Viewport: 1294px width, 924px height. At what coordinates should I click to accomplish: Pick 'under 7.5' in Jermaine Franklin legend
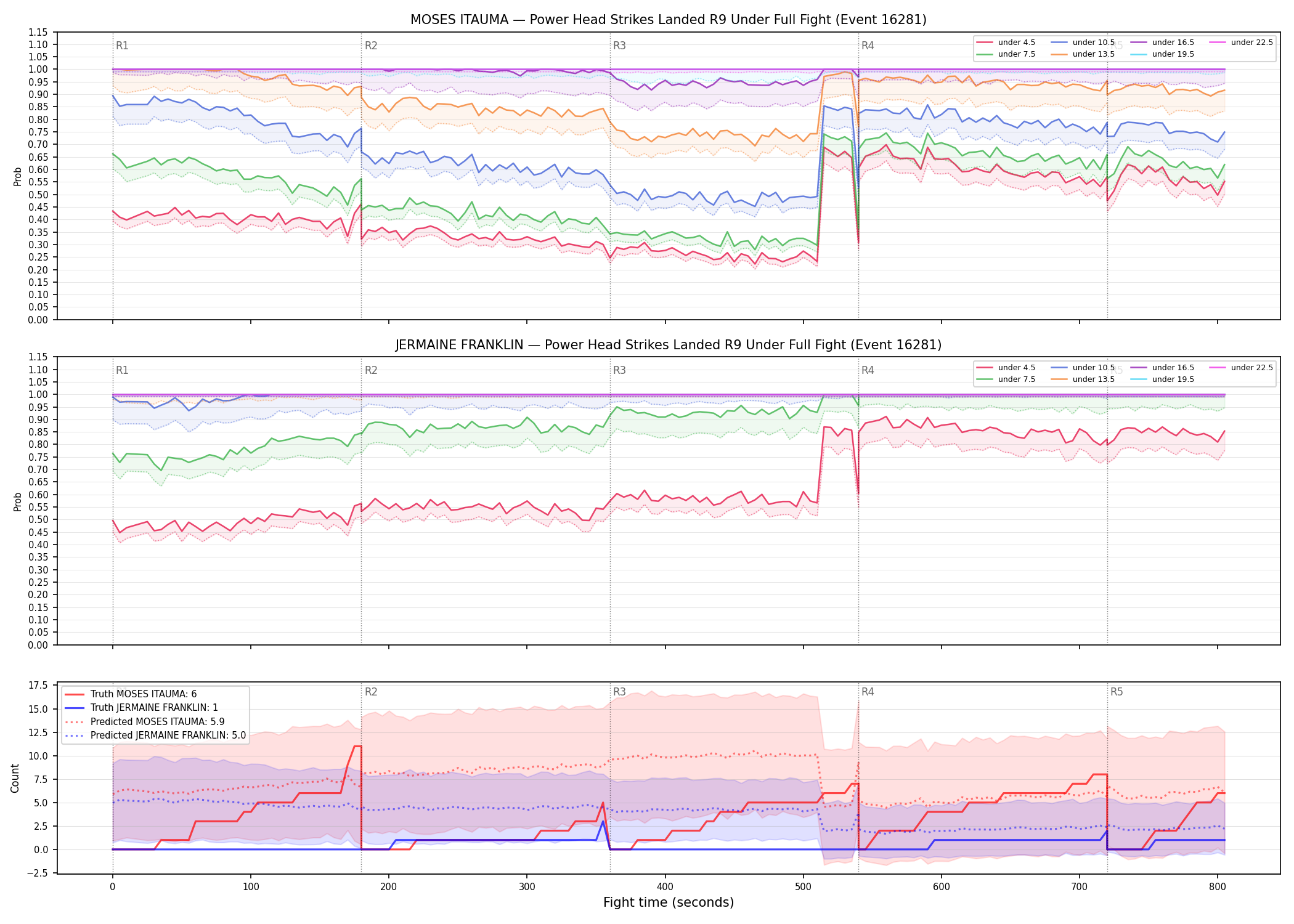(1006, 379)
